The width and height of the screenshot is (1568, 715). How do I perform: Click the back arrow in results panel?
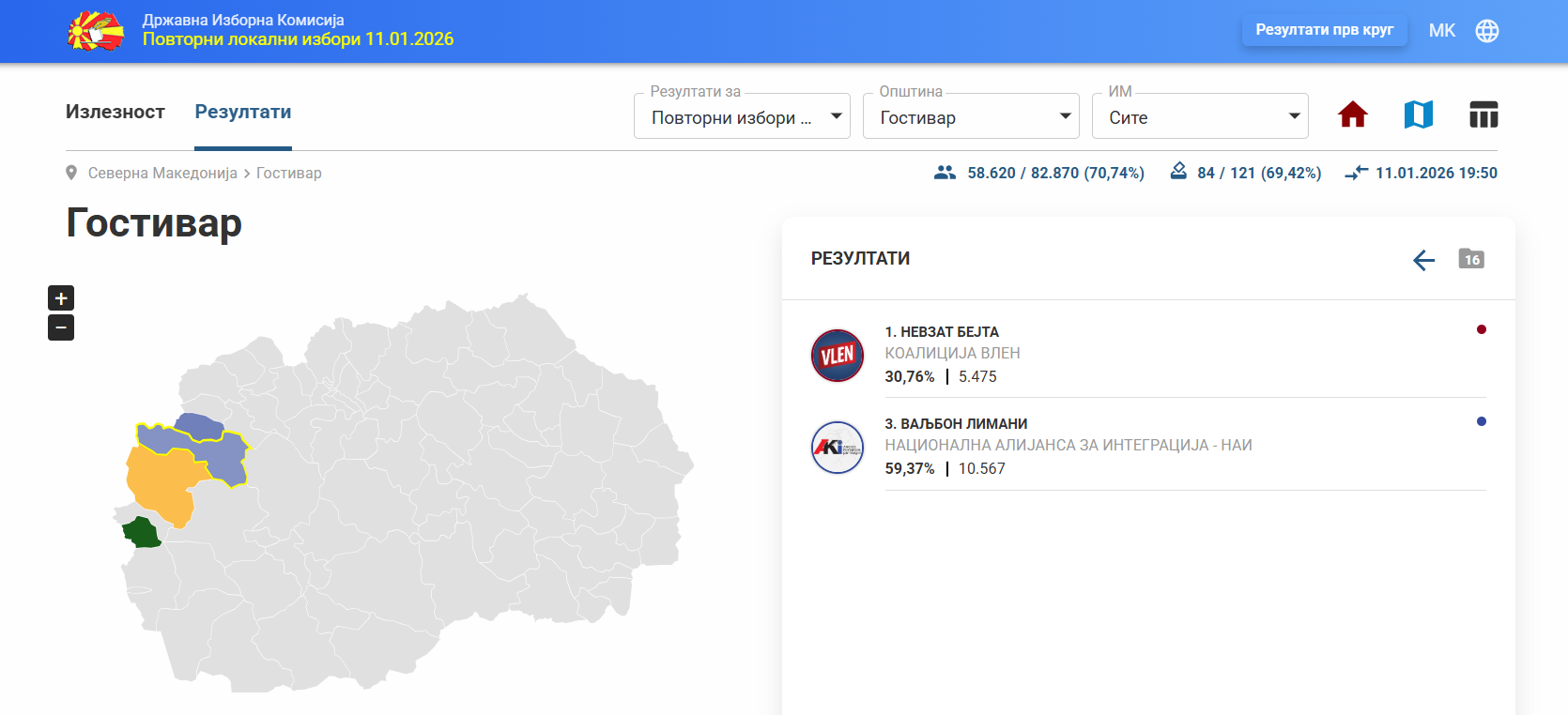[x=1423, y=260]
